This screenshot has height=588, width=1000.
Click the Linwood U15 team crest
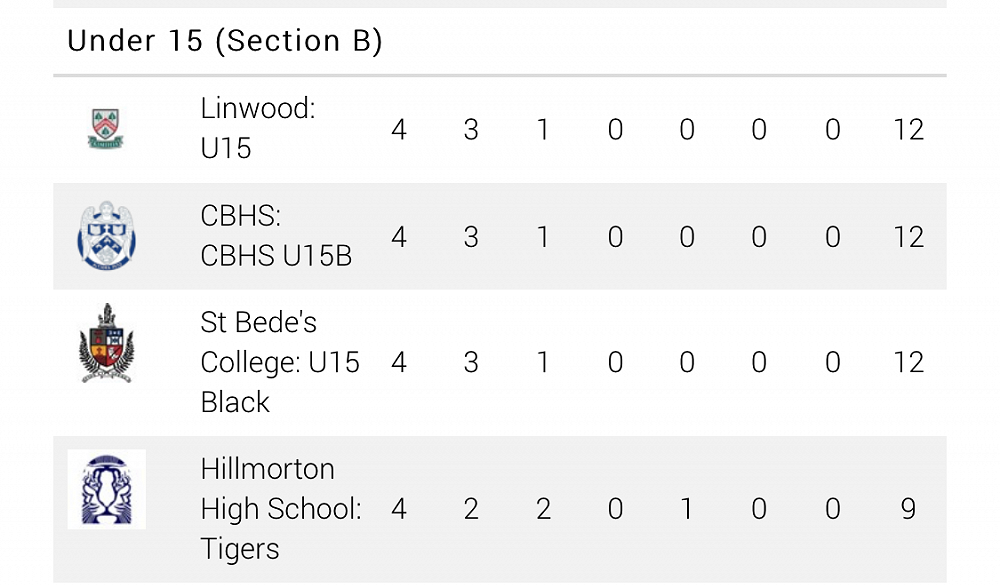tap(106, 129)
